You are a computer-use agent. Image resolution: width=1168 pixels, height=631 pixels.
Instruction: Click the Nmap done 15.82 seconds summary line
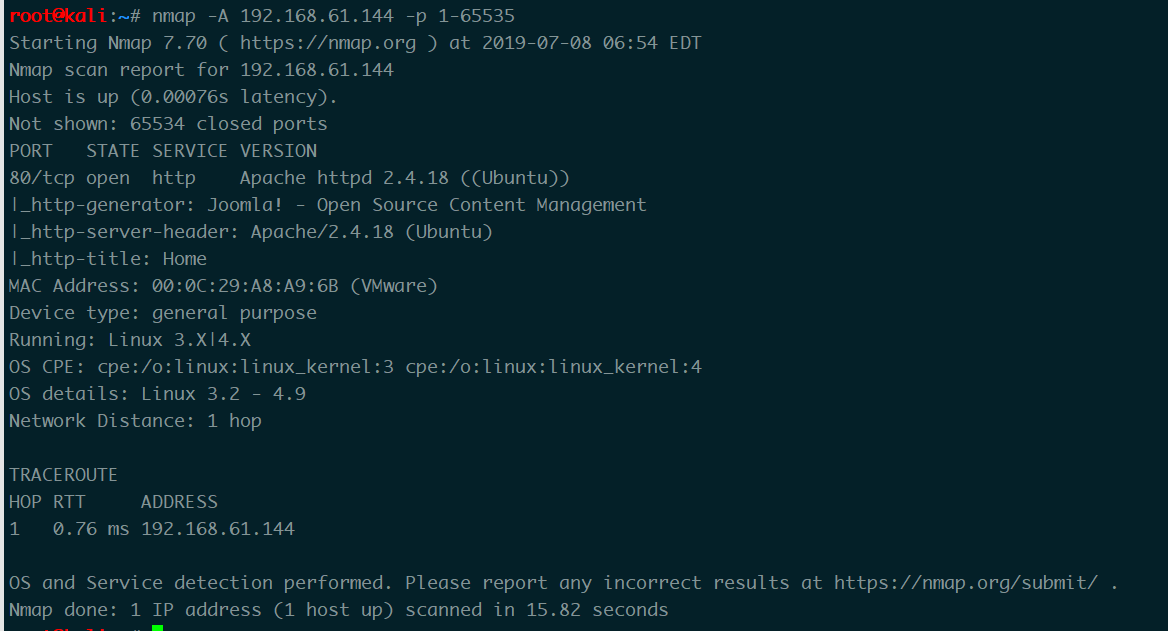[x=339, y=610]
